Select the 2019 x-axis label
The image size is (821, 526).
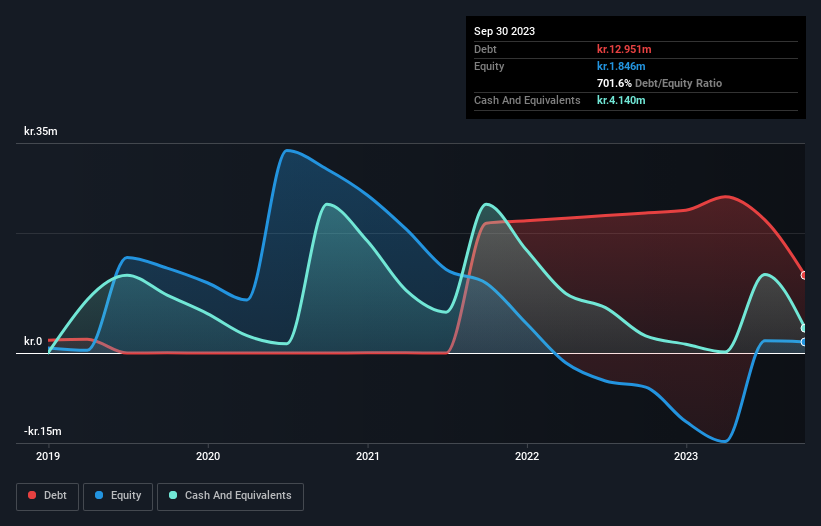click(x=48, y=456)
